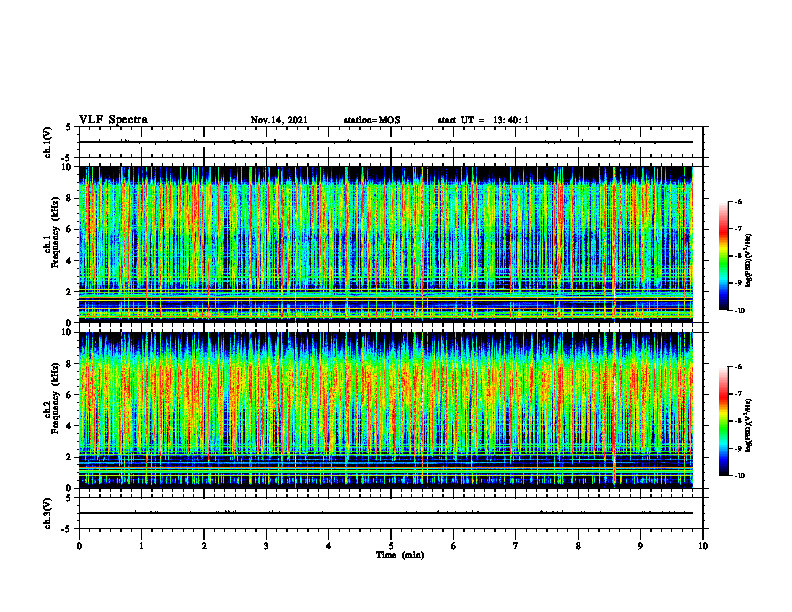
Task: Click inside the ch.2 spectrogram panel
Action: pos(386,410)
